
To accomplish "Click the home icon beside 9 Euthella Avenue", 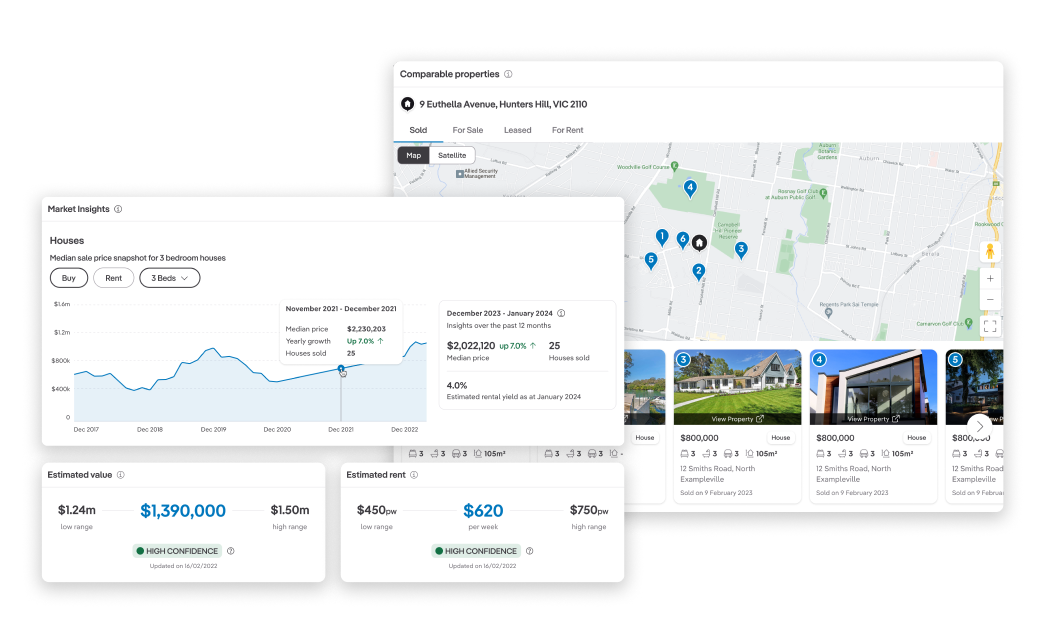I will click(x=407, y=104).
